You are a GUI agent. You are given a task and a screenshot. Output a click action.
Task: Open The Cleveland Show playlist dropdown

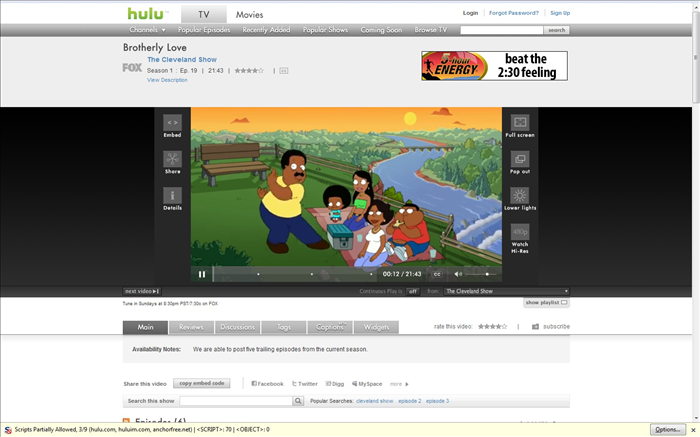coord(506,291)
